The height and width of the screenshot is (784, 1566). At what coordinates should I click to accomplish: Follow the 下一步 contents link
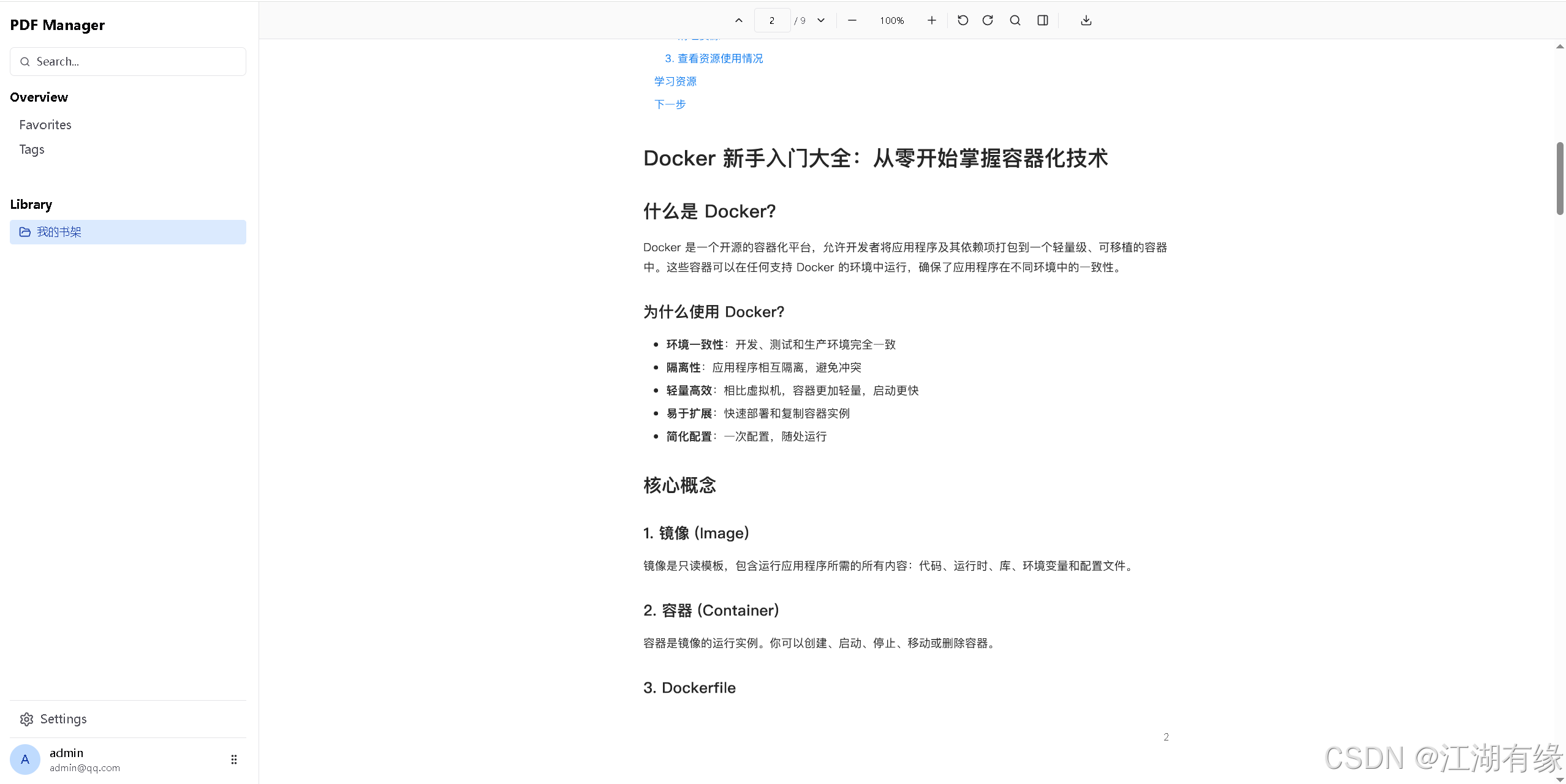tap(670, 104)
